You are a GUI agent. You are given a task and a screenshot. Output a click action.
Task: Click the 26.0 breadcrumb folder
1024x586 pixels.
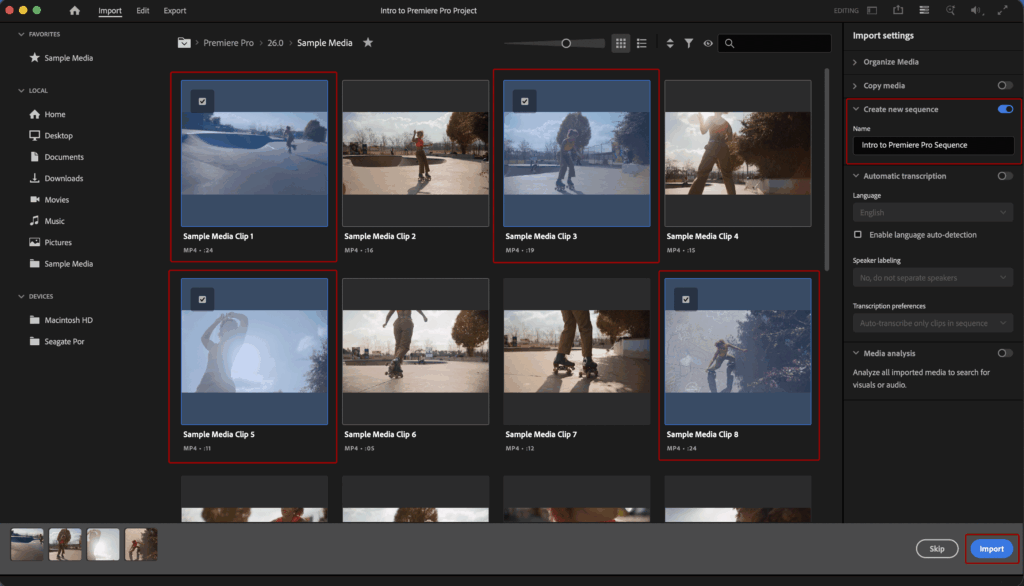[275, 42]
